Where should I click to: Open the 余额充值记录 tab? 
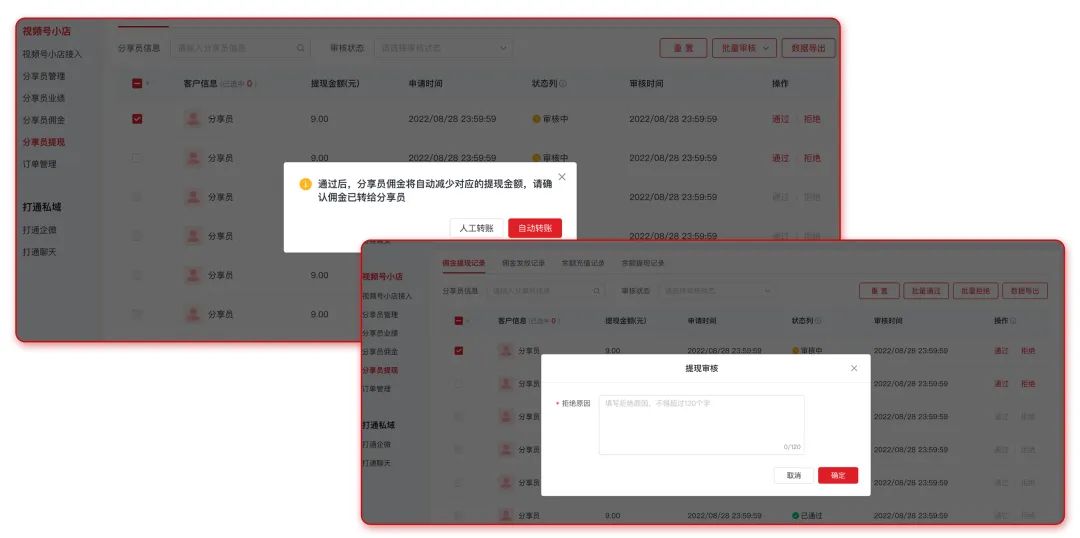(583, 263)
